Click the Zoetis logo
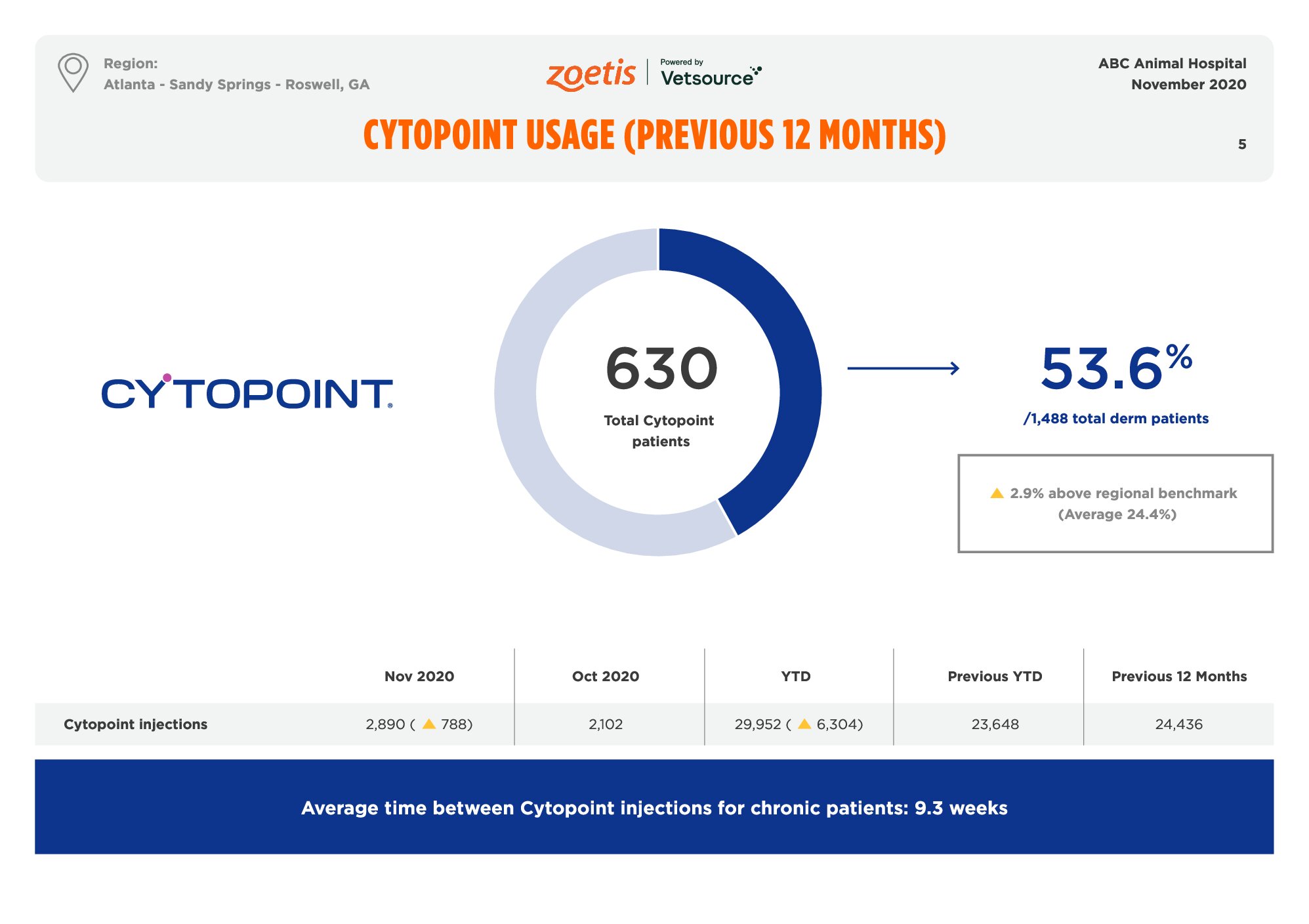 coord(591,74)
